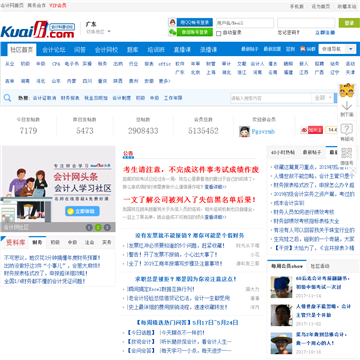Image resolution: width=360 pixels, height=360 pixels.
Task: Log in with WeChat account button
Action: click(x=190, y=32)
